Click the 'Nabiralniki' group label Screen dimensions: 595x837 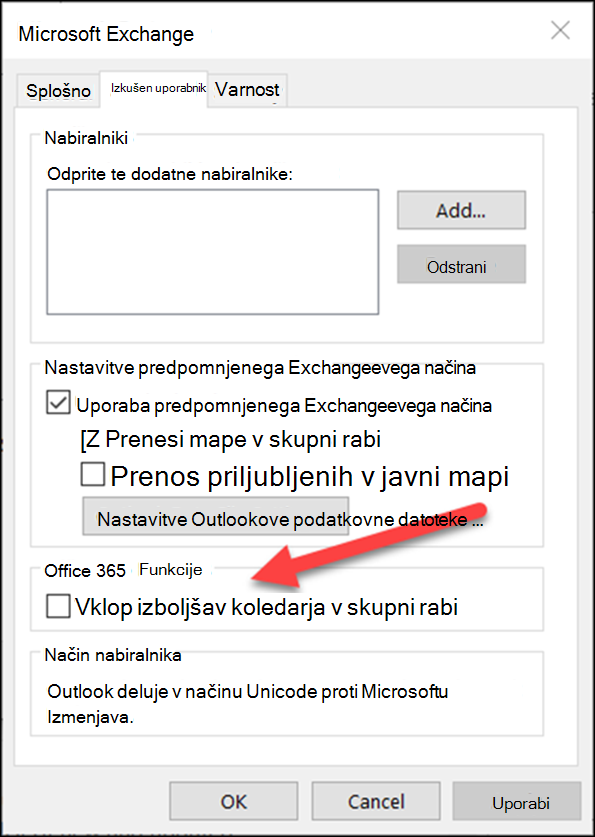coord(86,138)
